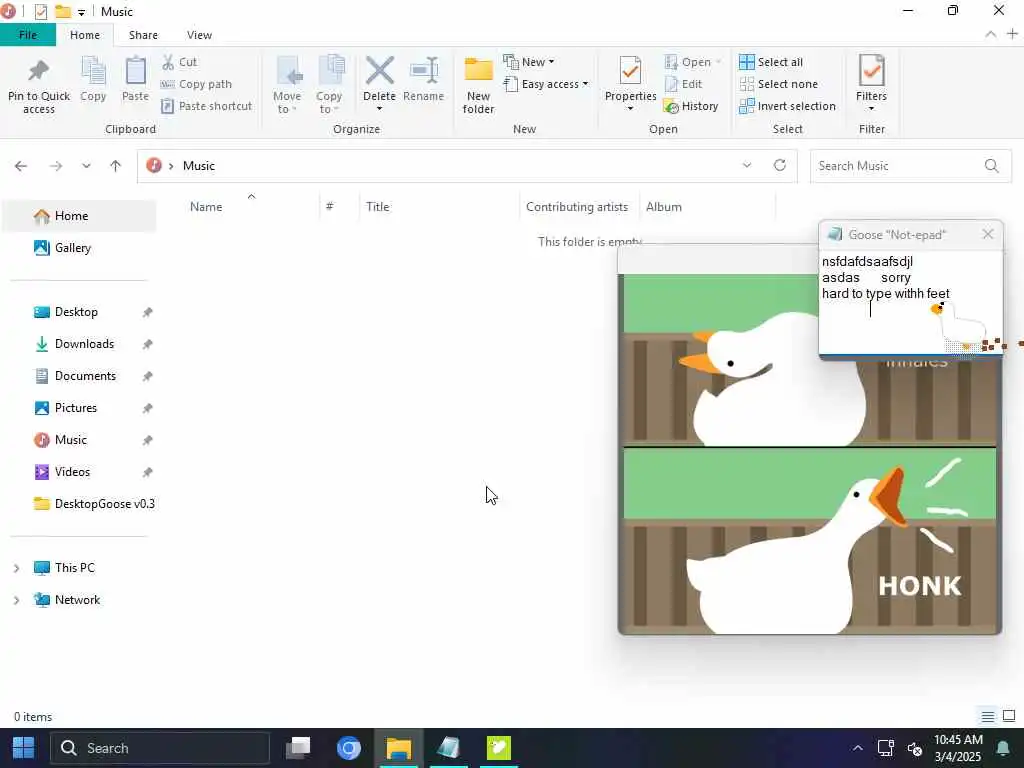The image size is (1024, 768).
Task: Click the Delete red X icon
Action: (x=379, y=71)
